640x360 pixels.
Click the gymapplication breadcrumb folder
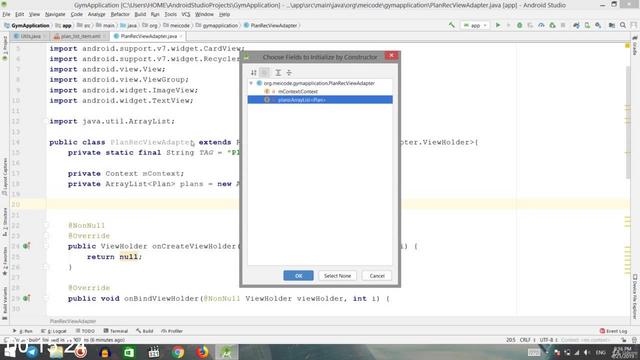[217, 25]
